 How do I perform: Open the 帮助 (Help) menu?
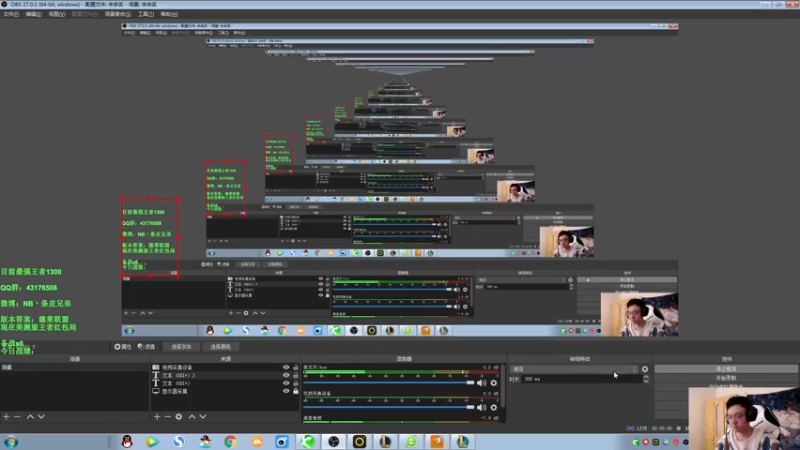169,14
